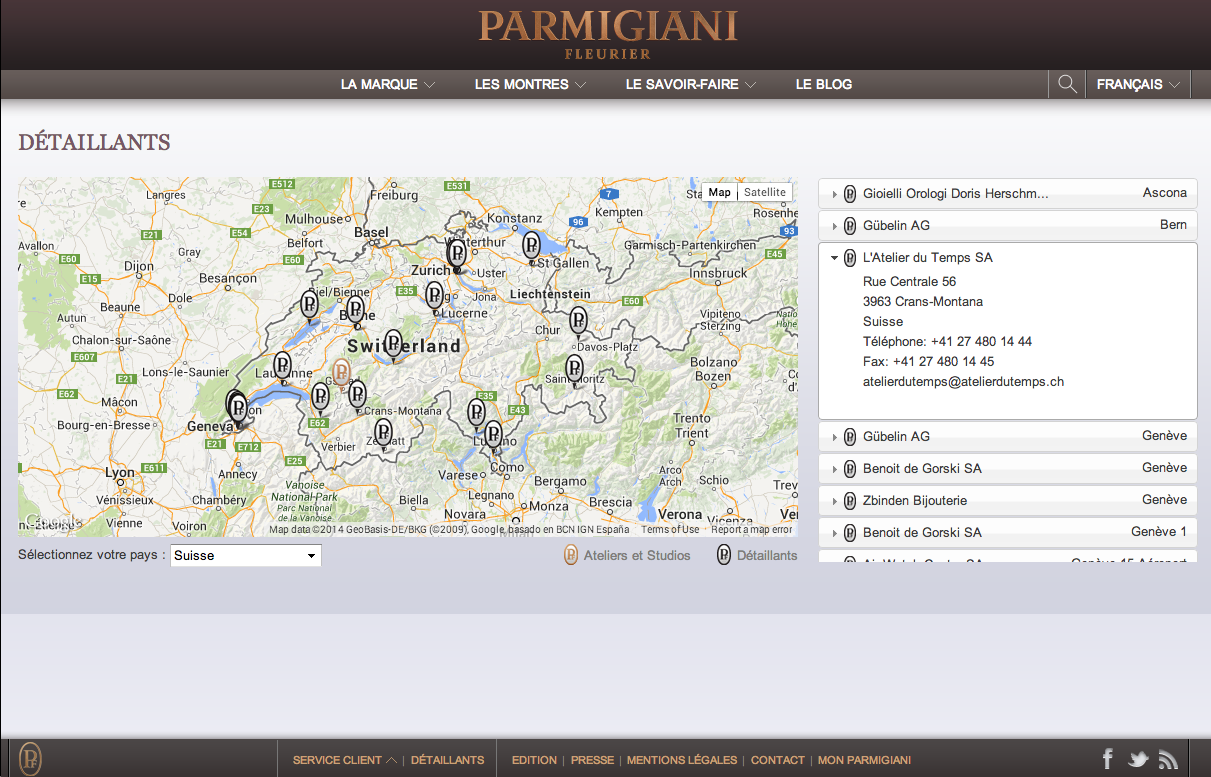Open DÉTAILLANTS footer link
Image resolution: width=1211 pixels, height=777 pixels.
[x=447, y=760]
